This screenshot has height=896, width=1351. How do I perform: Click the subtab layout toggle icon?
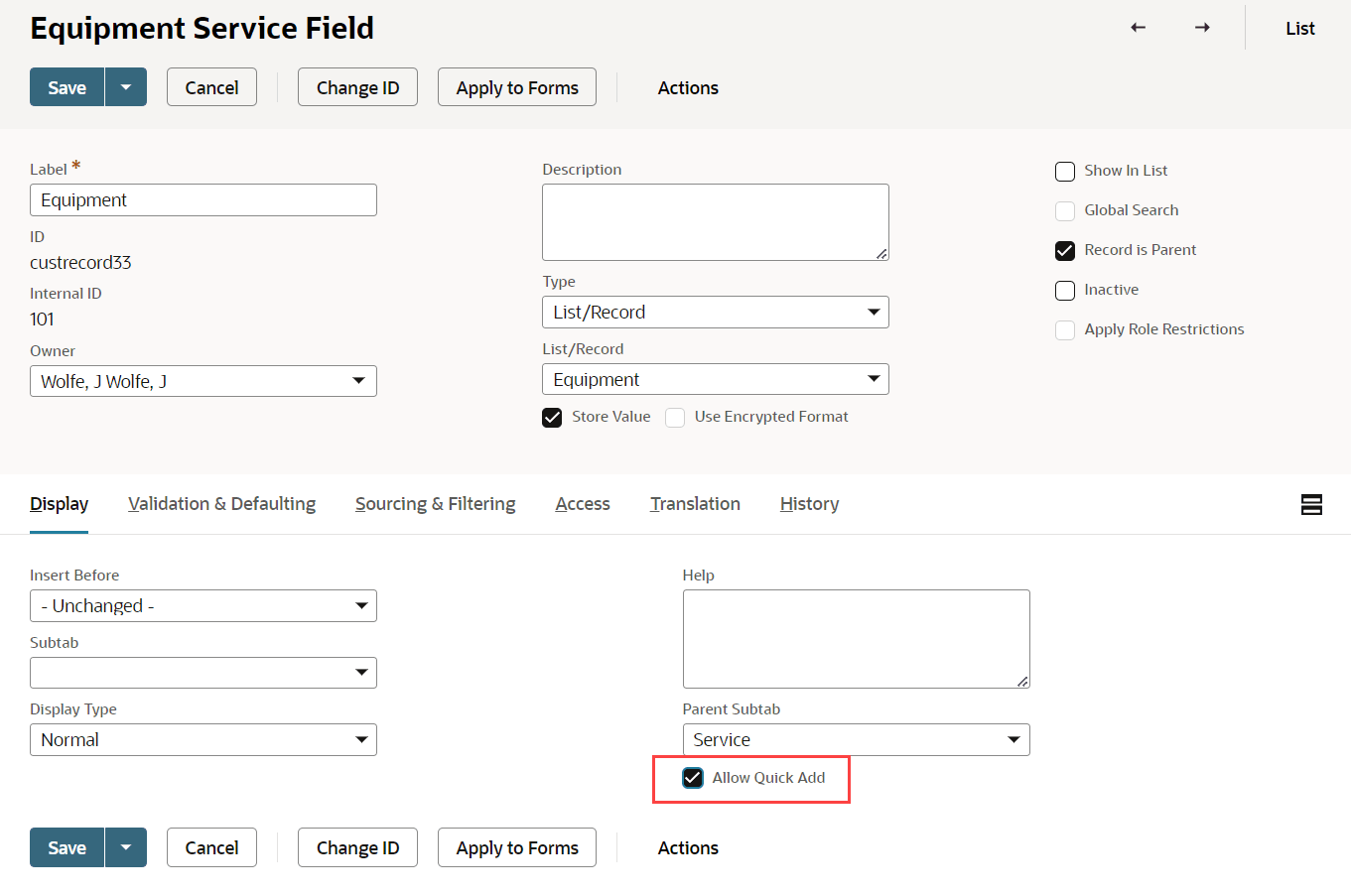coord(1310,505)
